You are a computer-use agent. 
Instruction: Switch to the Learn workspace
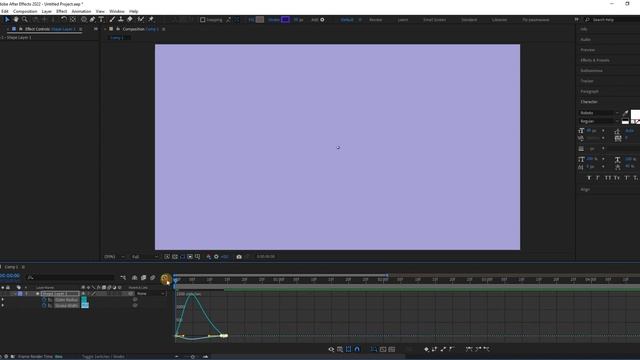pos(402,20)
